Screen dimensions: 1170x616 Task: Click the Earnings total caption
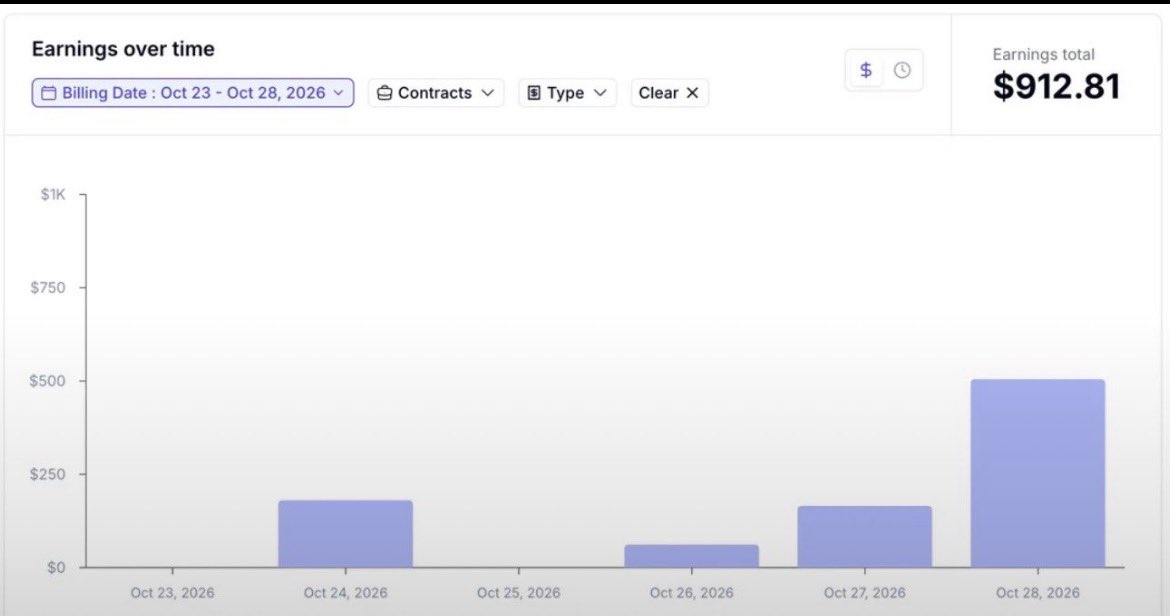click(1043, 54)
